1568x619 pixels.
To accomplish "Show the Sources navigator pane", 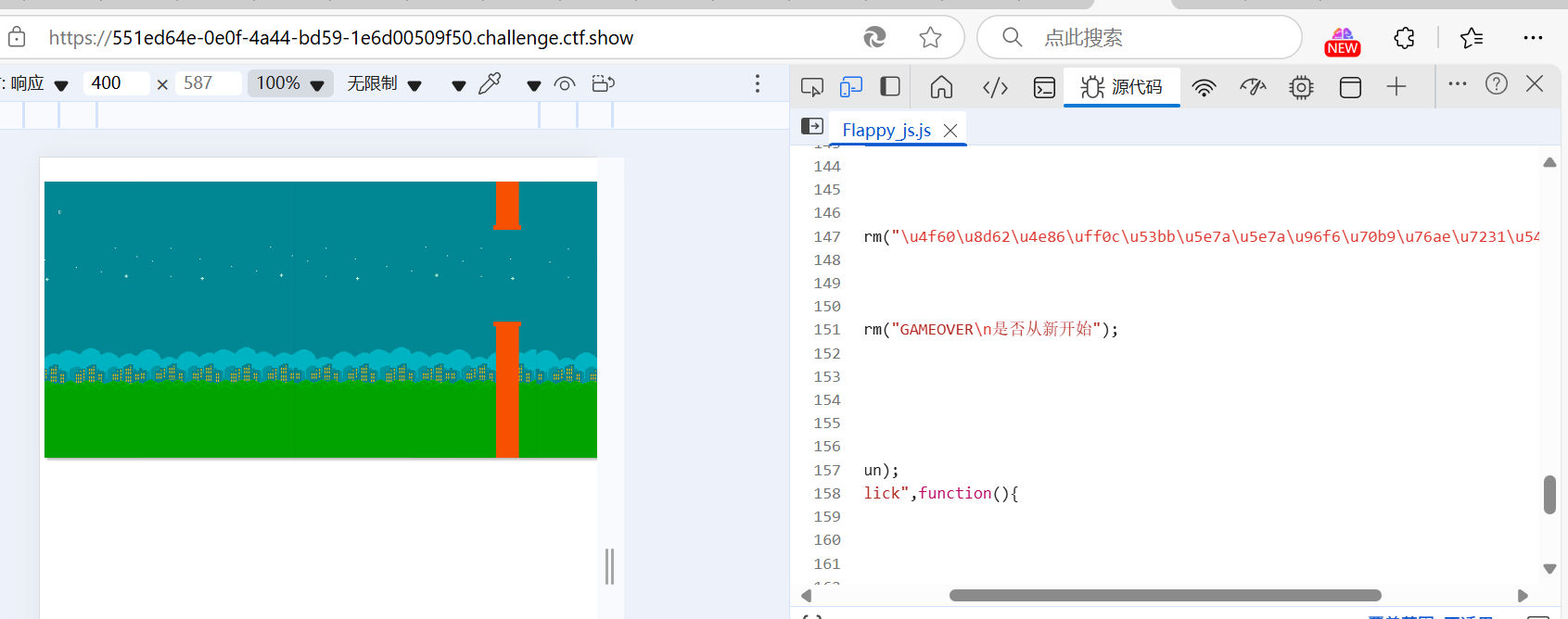I will (x=812, y=126).
